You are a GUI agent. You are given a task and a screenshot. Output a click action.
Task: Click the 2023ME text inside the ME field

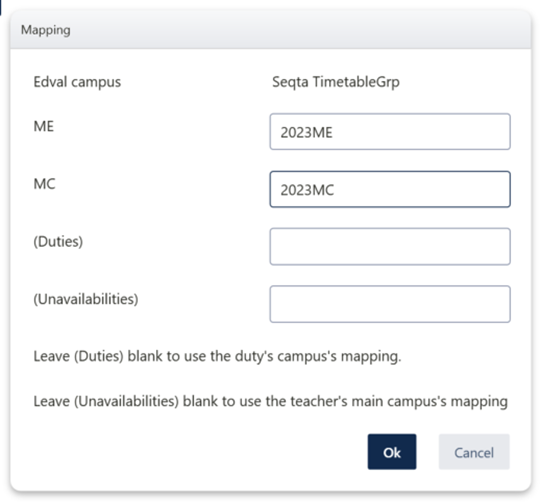click(306, 132)
